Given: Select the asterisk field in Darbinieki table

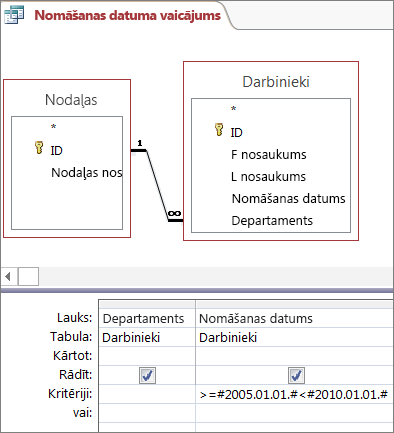Looking at the screenshot, I should (x=233, y=109).
